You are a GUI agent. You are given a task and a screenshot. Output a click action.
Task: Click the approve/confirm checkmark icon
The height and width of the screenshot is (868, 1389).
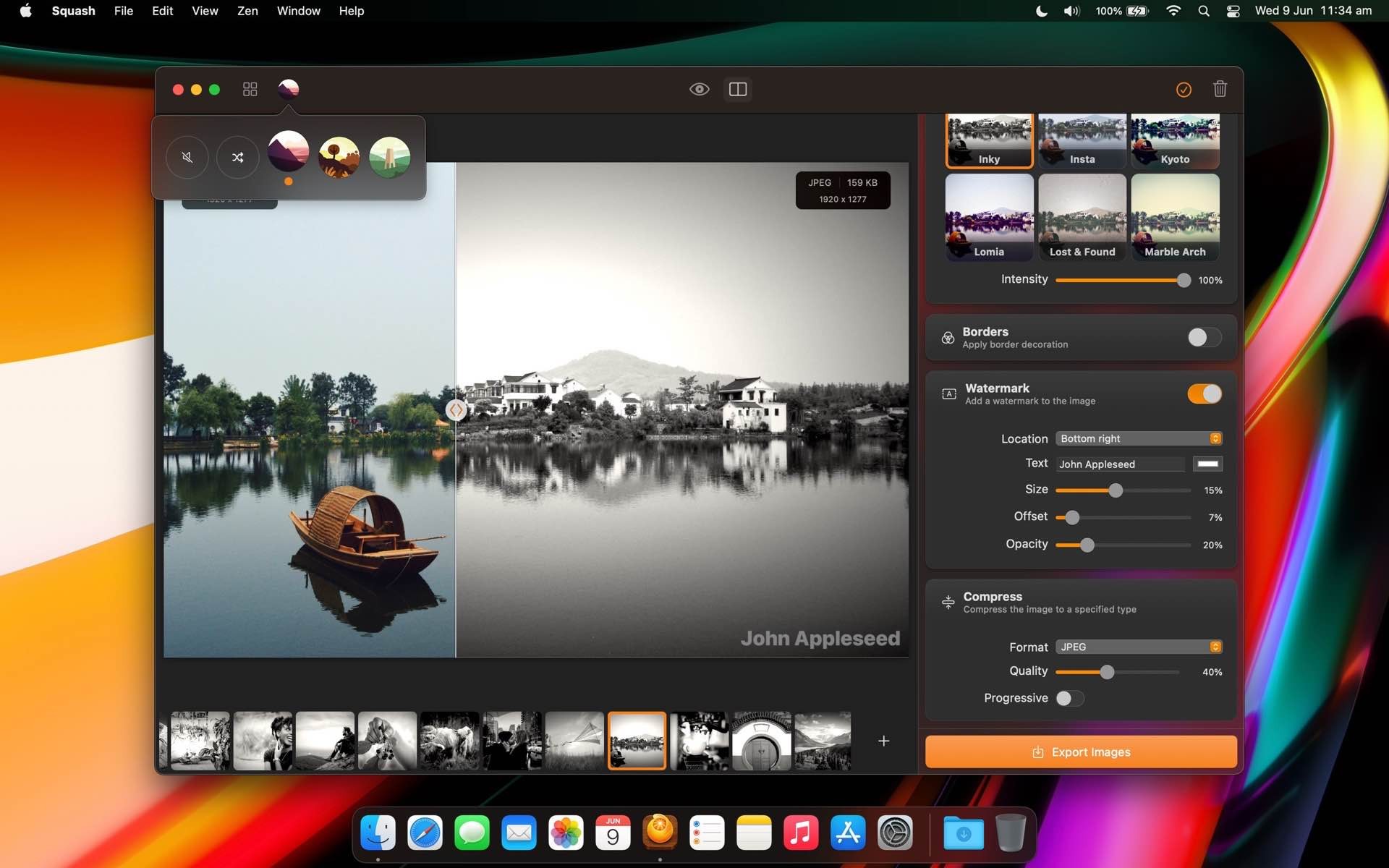(x=1183, y=89)
